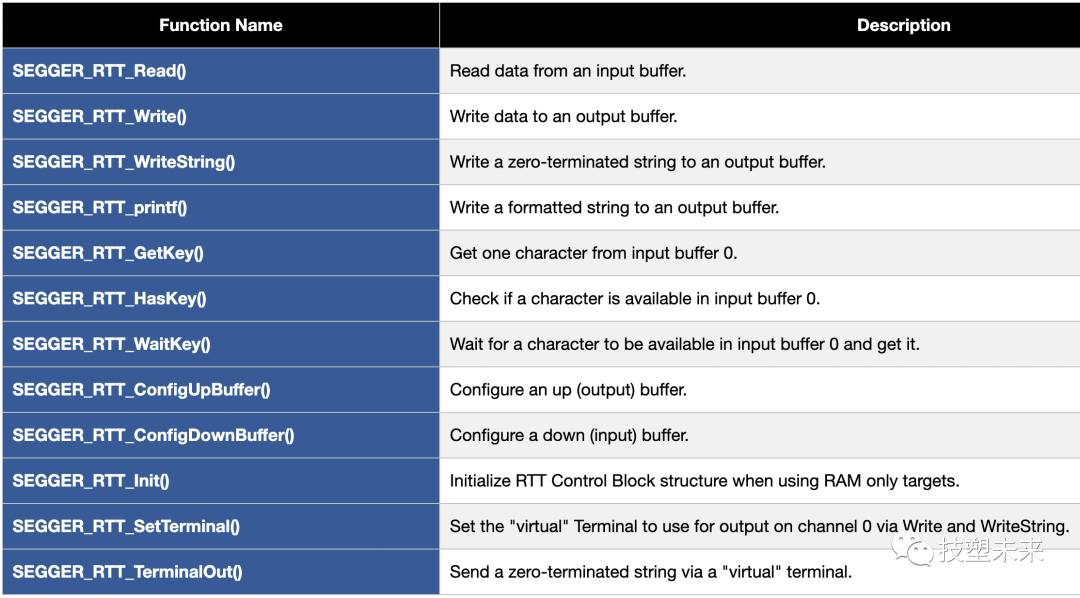Select the SEGGER_RTT_ConfigUpBuffer() function cell
The width and height of the screenshot is (1080, 598).
click(x=221, y=389)
